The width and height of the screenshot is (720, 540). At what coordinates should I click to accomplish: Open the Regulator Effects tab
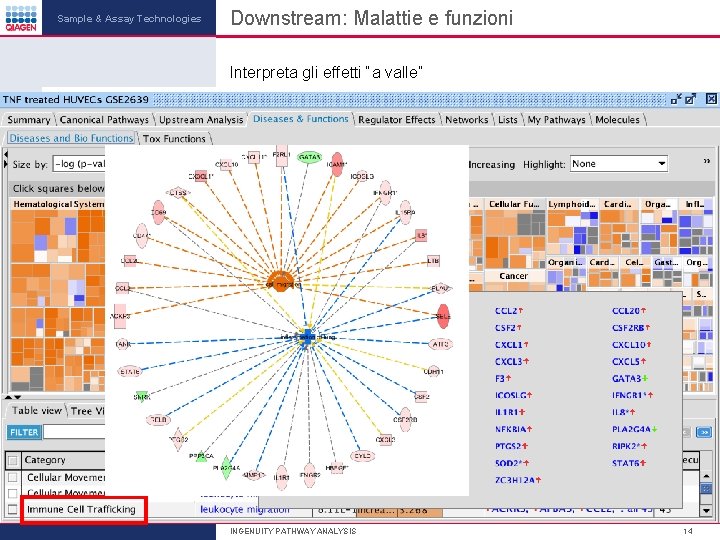pyautogui.click(x=397, y=120)
